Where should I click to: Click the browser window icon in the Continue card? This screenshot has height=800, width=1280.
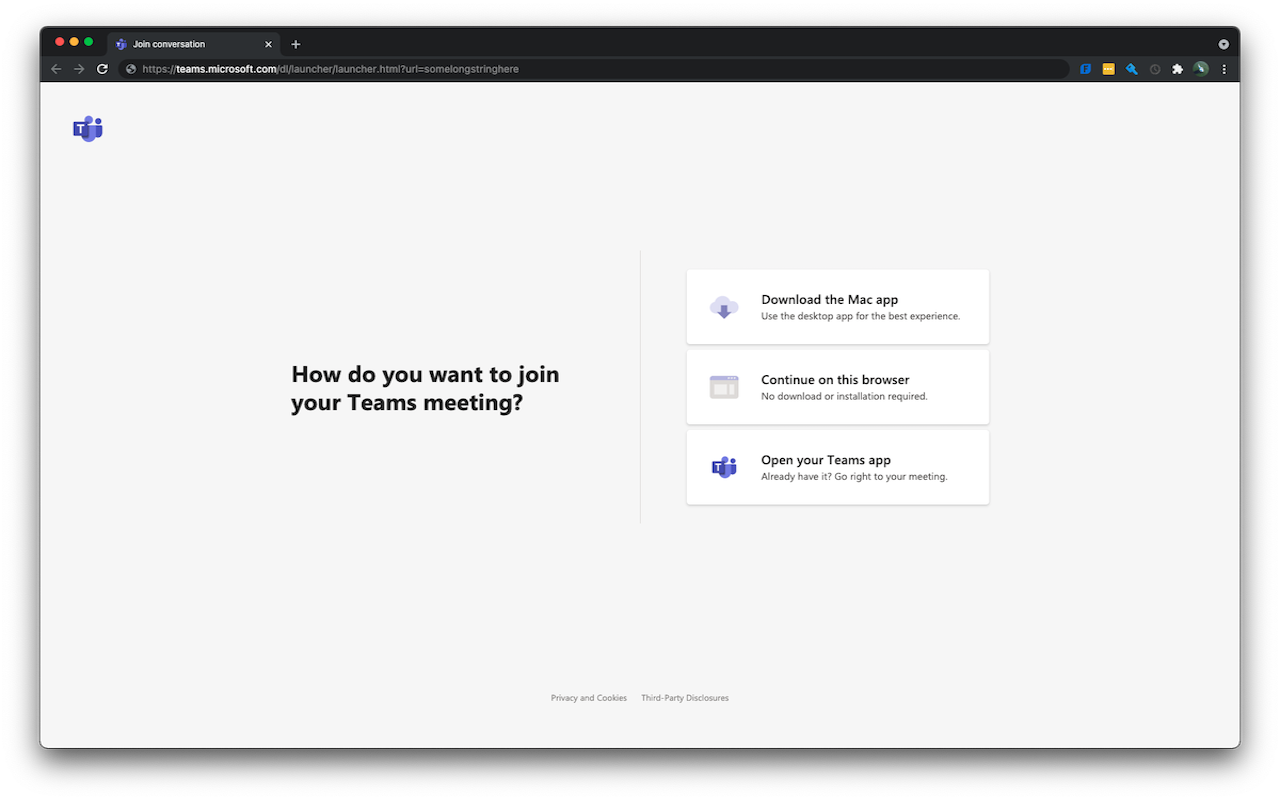[724, 387]
